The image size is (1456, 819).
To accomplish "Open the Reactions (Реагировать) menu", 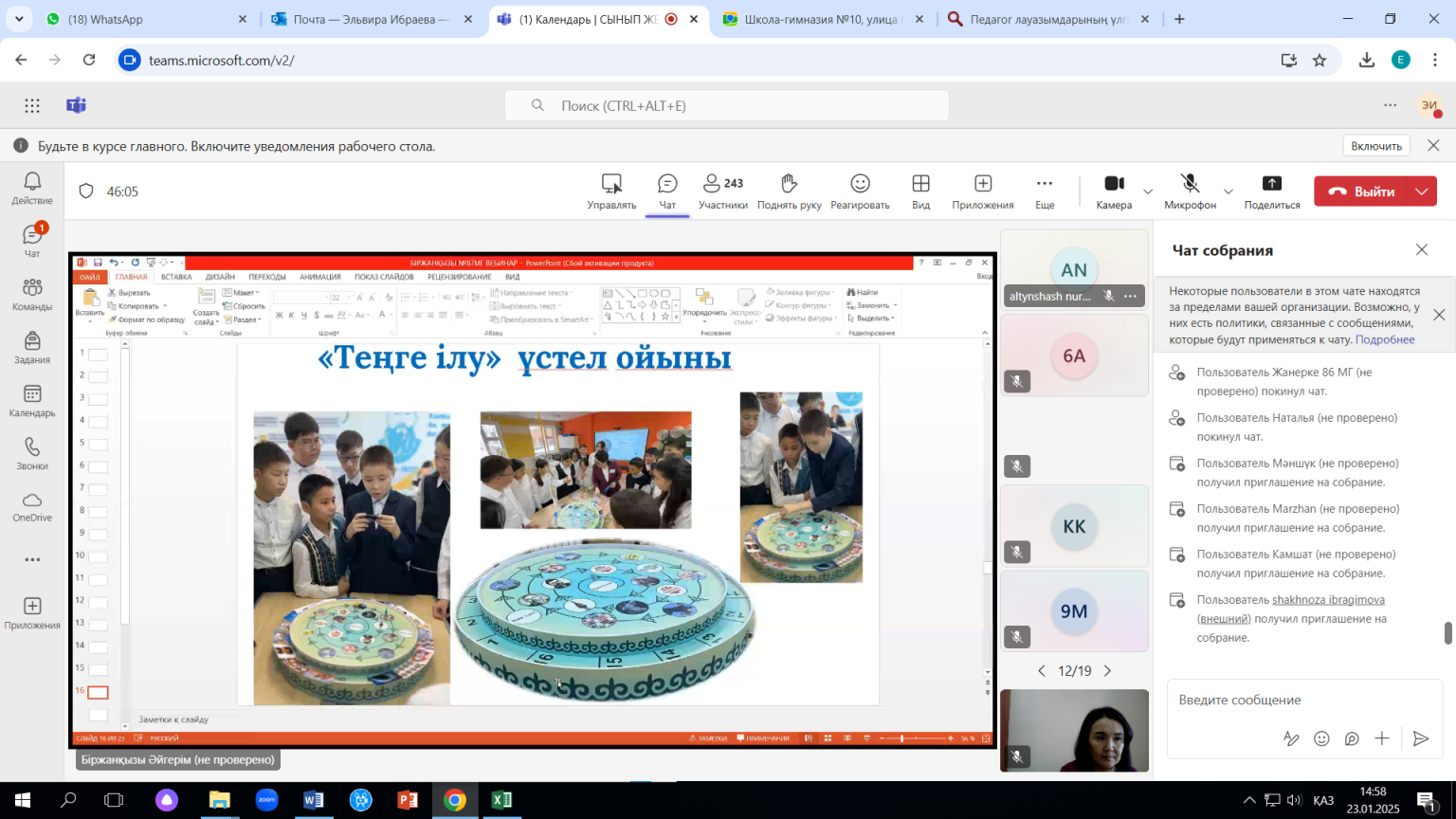I will [860, 191].
